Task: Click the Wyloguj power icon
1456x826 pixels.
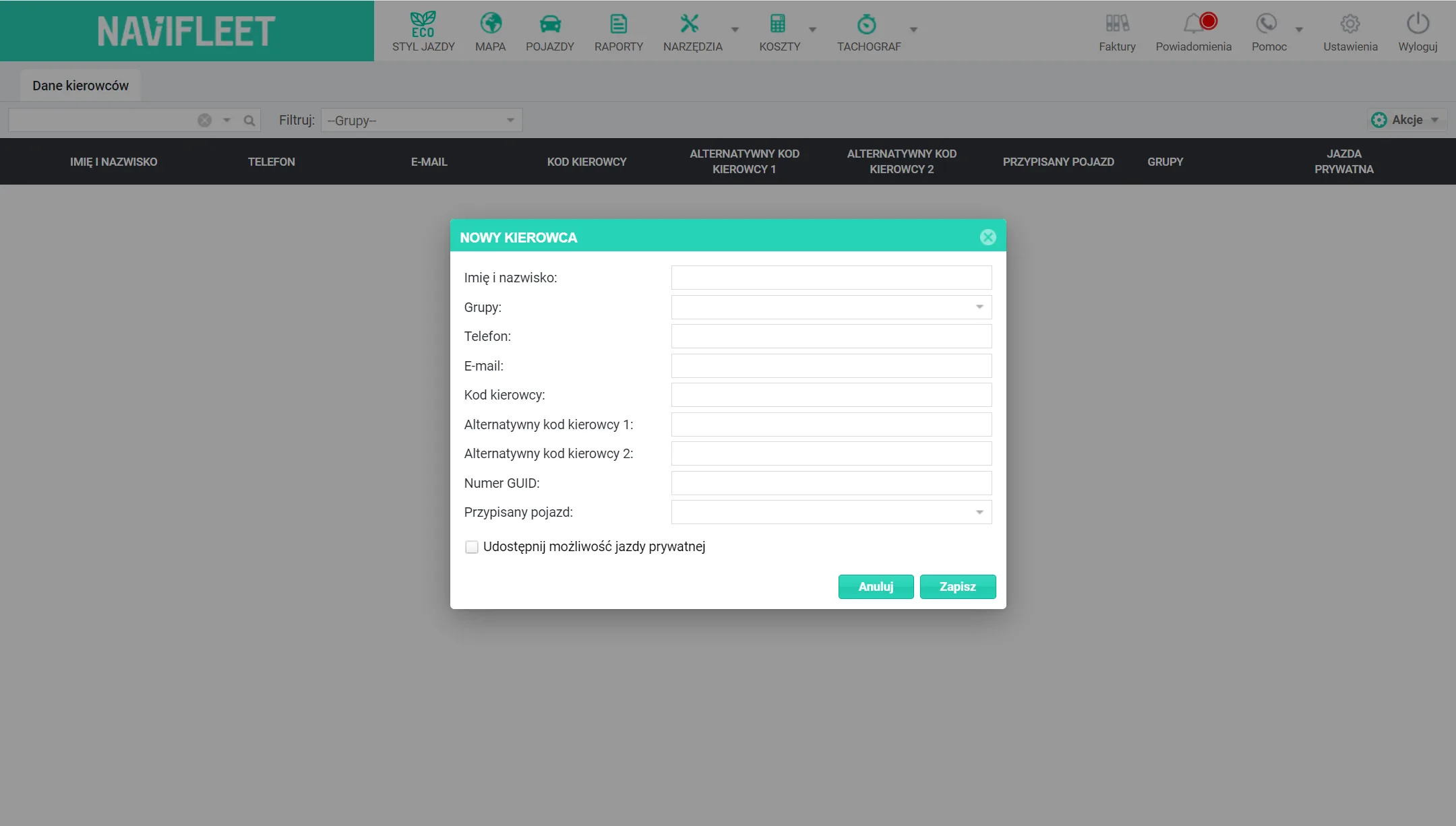Action: 1418,24
